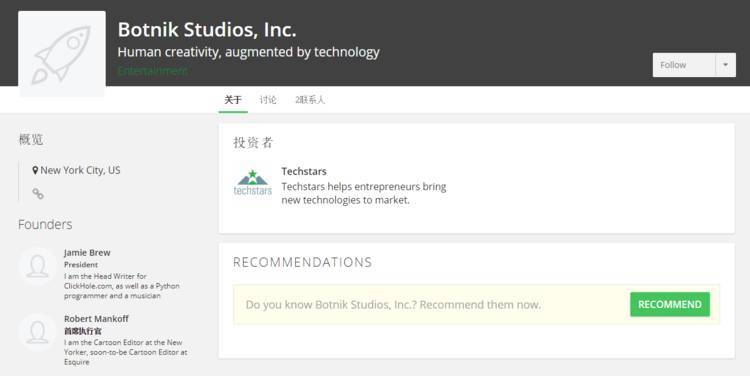This screenshot has width=750, height=376.
Task: Expand the Follow button dropdown arrow
Action: click(726, 65)
